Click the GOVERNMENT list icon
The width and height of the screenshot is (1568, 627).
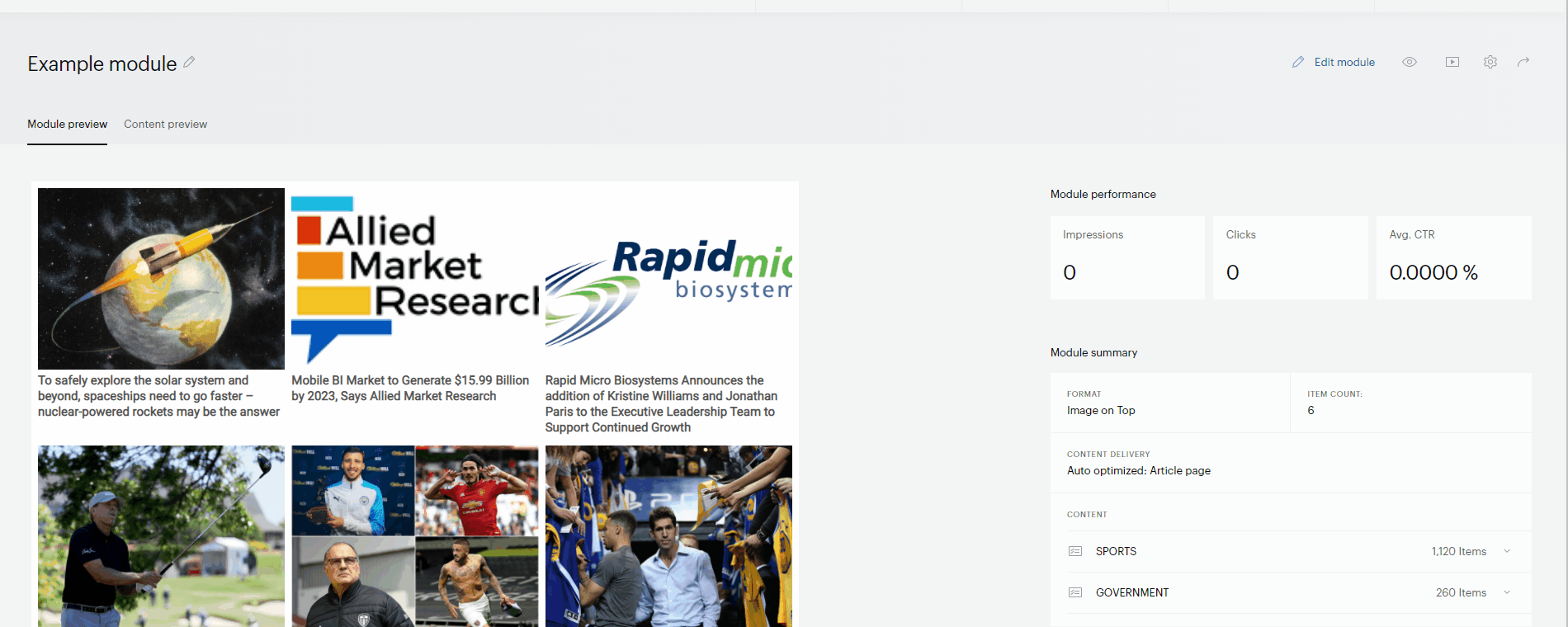coord(1075,592)
